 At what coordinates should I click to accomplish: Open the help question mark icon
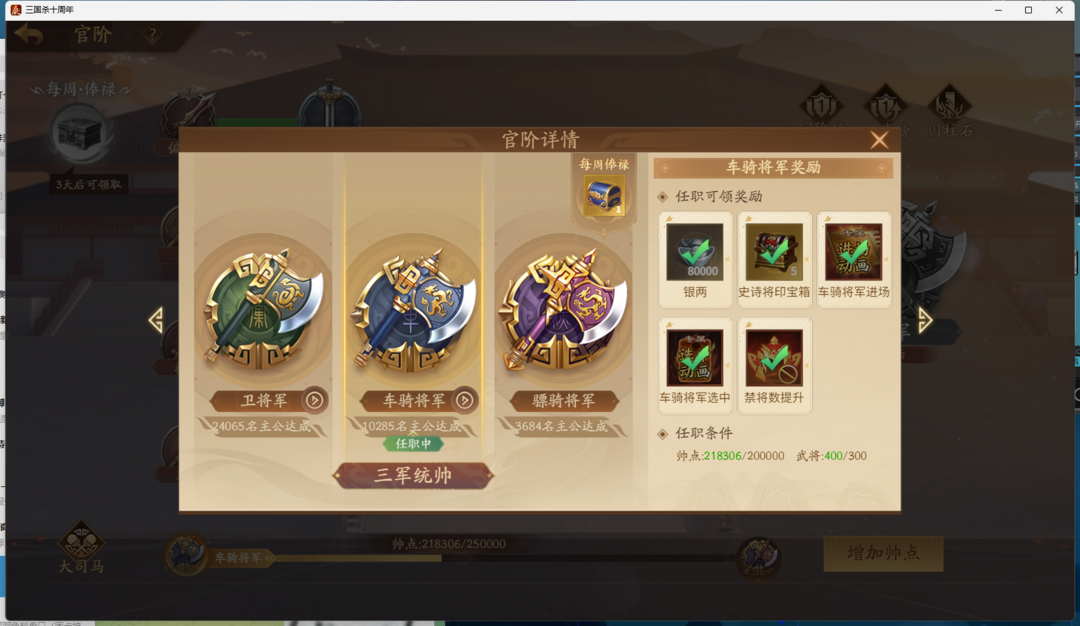pyautogui.click(x=152, y=34)
